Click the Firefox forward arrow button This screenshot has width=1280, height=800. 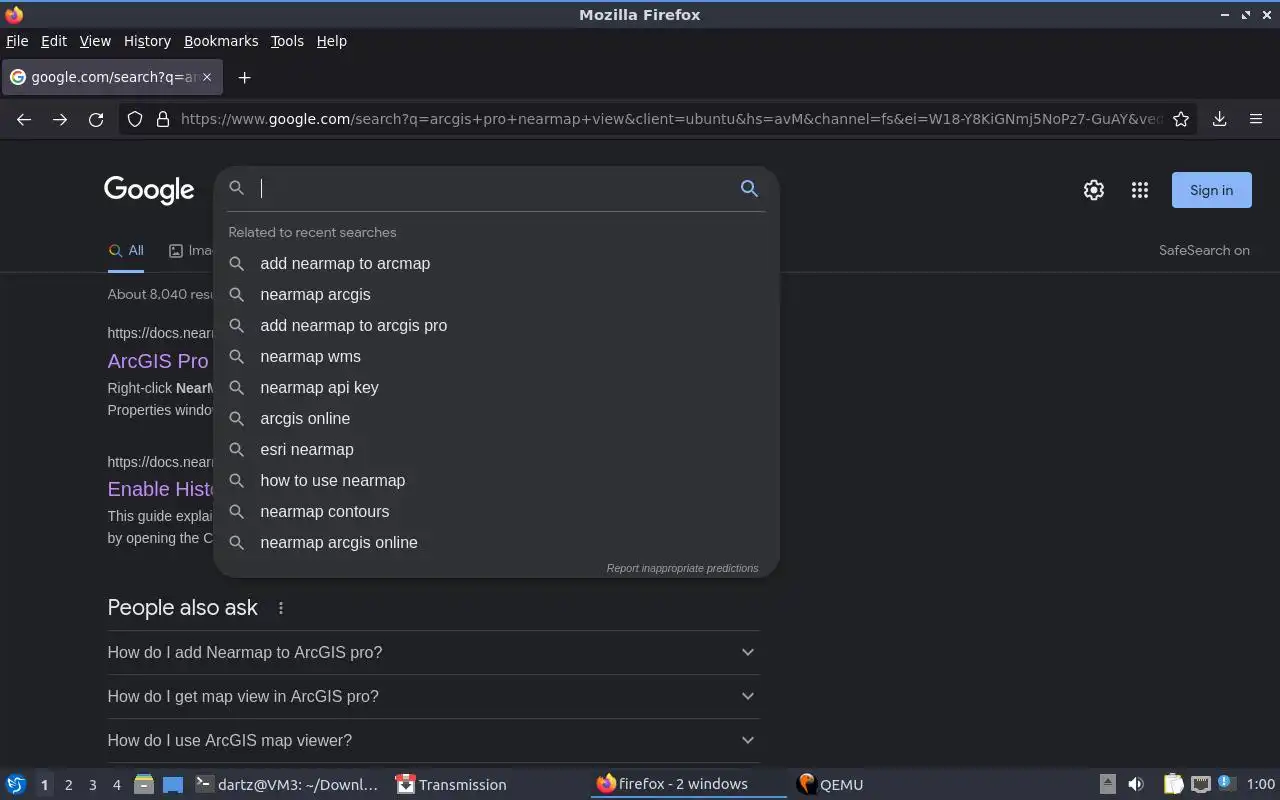[x=60, y=119]
